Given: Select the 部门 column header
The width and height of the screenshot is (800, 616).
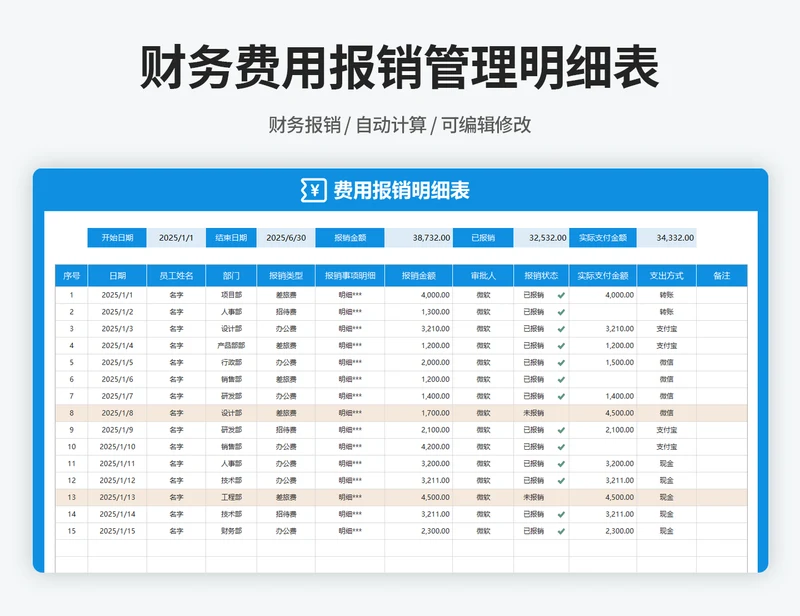Looking at the screenshot, I should click(231, 276).
